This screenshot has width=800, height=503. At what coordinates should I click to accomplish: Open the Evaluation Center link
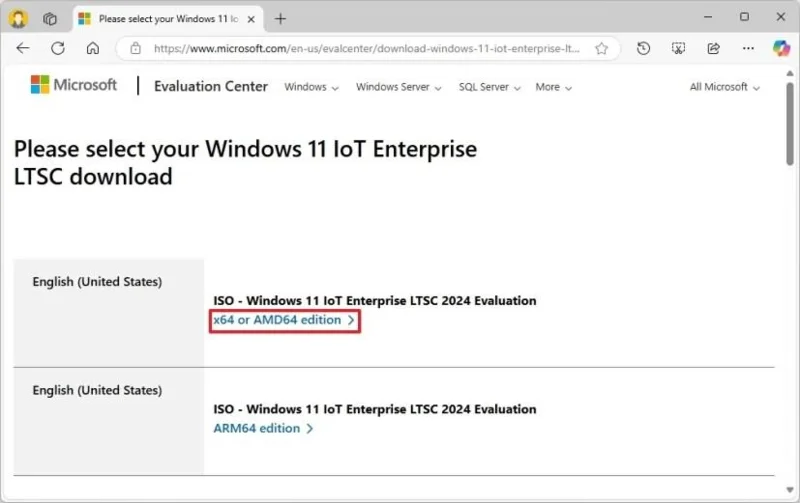211,86
